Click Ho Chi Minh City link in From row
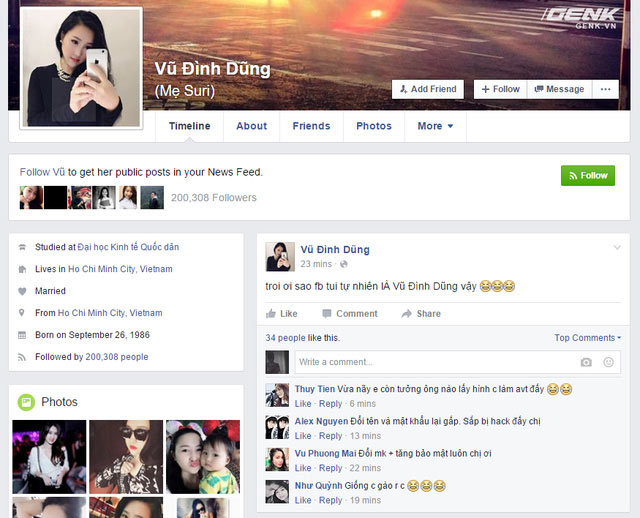 110,313
